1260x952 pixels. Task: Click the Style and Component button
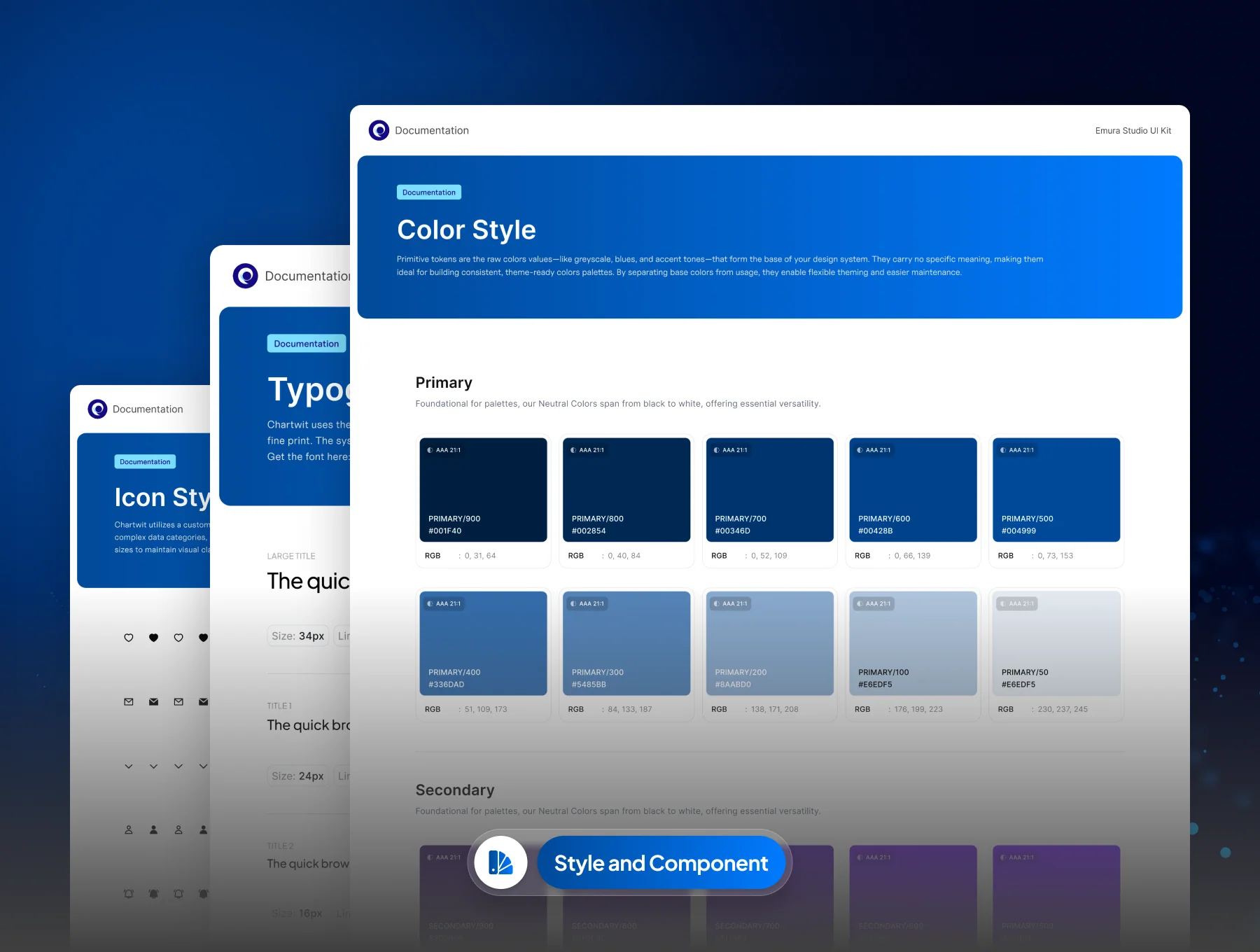pos(661,862)
